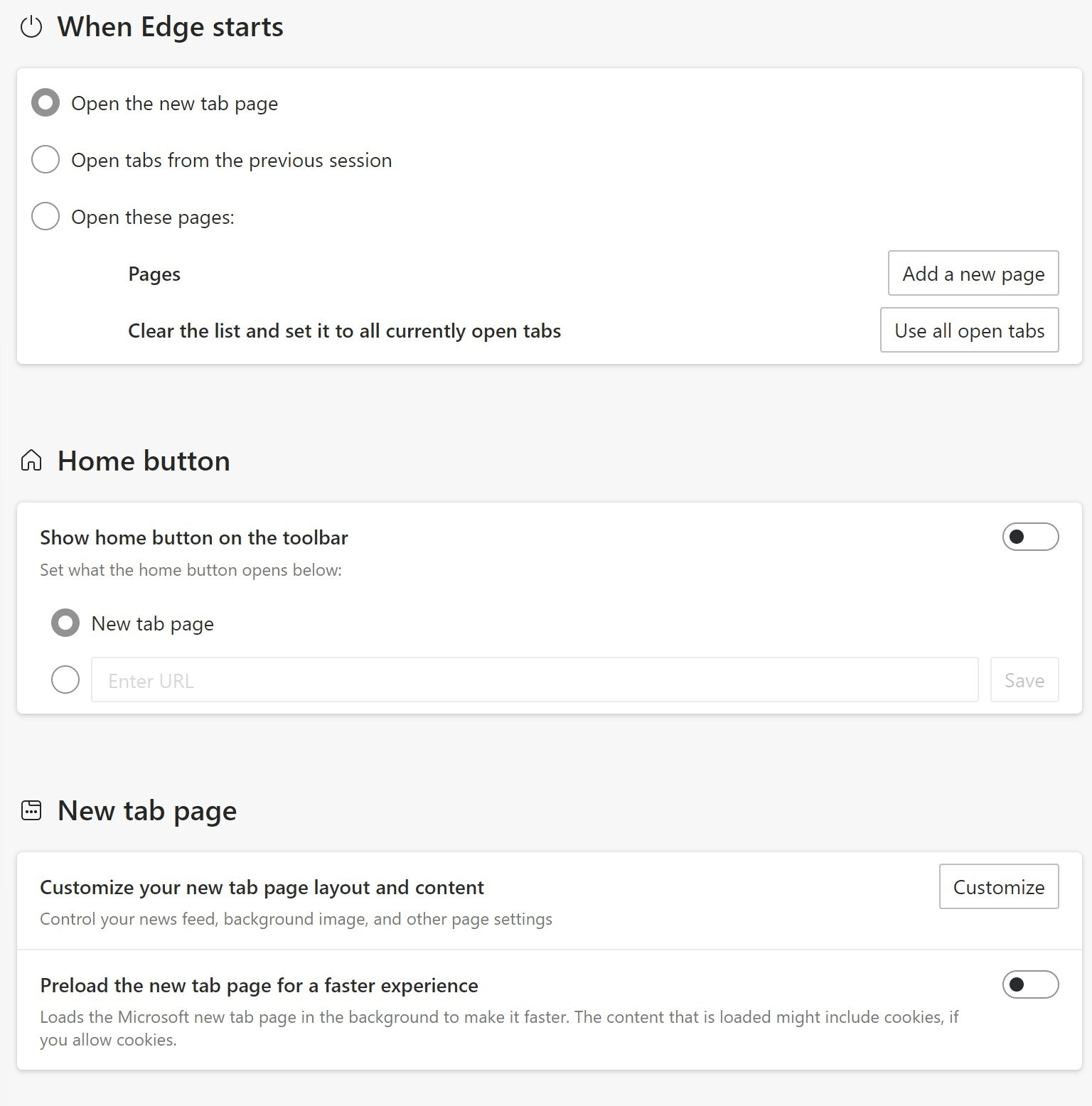Select the "Open the new tab page" option
Screen dimensions: 1092x1106
45,103
